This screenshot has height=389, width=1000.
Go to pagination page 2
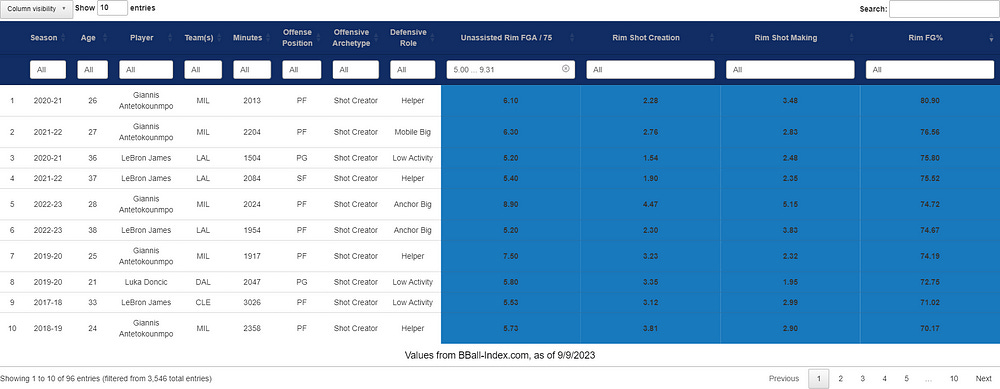tap(841, 379)
